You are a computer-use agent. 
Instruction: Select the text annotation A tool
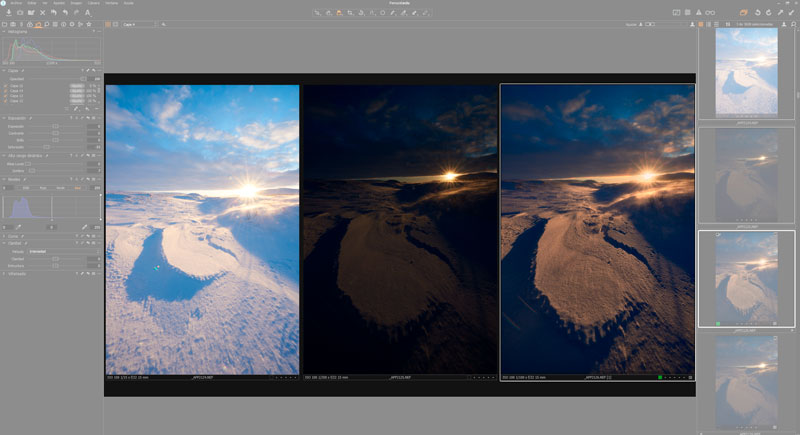88,13
